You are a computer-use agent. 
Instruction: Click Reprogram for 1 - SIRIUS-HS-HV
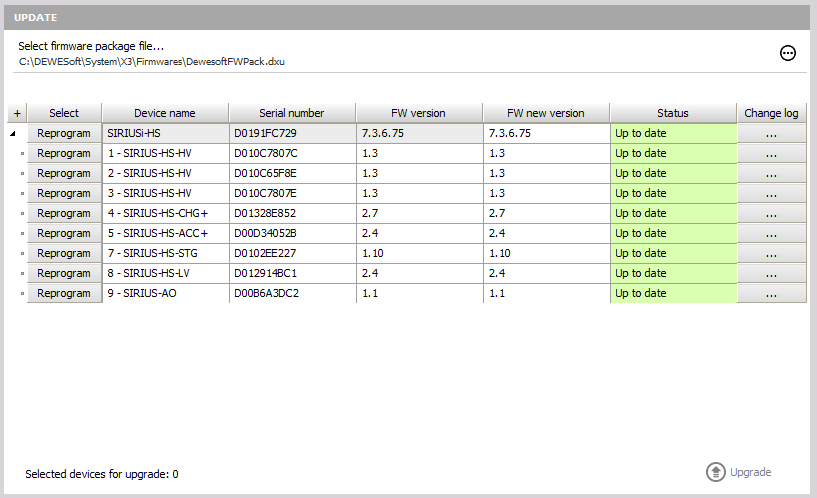pos(64,153)
